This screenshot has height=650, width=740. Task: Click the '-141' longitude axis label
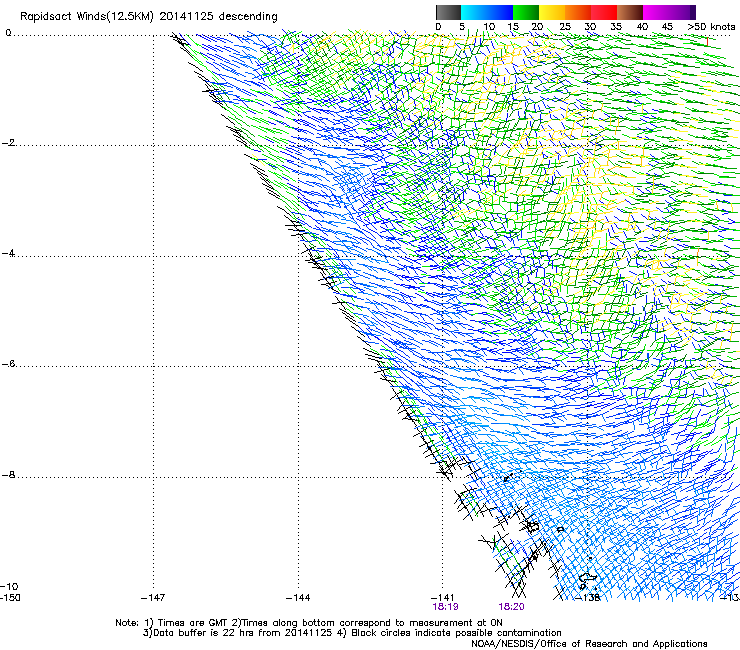(x=442, y=598)
